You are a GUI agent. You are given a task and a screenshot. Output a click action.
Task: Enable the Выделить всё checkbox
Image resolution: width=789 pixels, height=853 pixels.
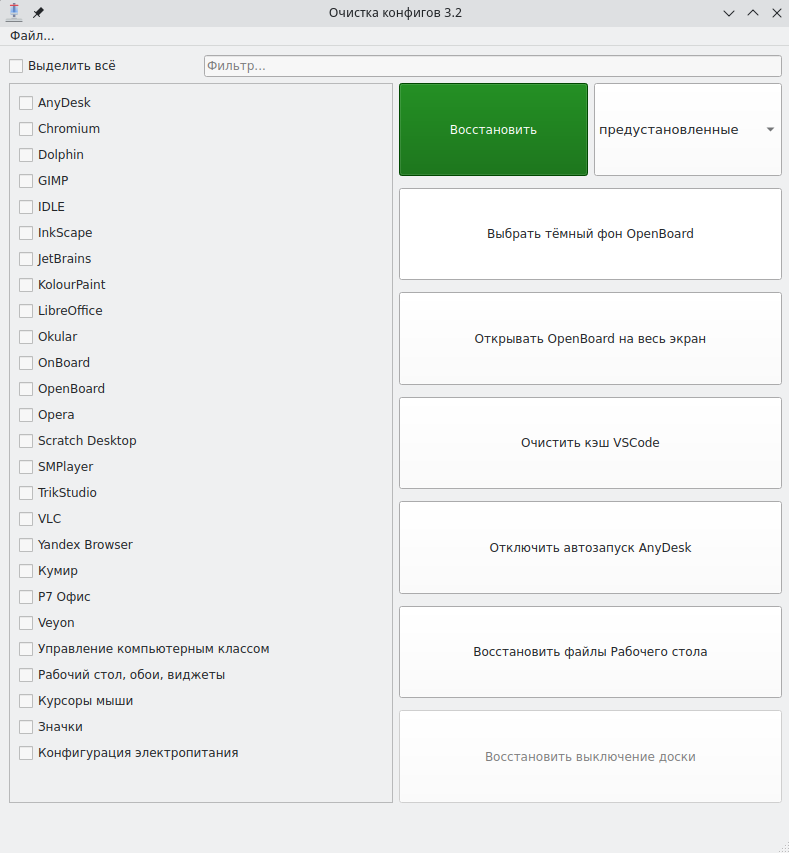pos(16,66)
